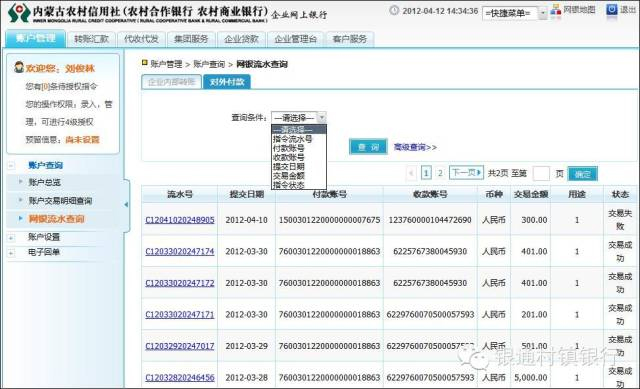Screen dimensions: 640x389
Task: Open 账户总览 in the sidebar
Action: [x=44, y=182]
